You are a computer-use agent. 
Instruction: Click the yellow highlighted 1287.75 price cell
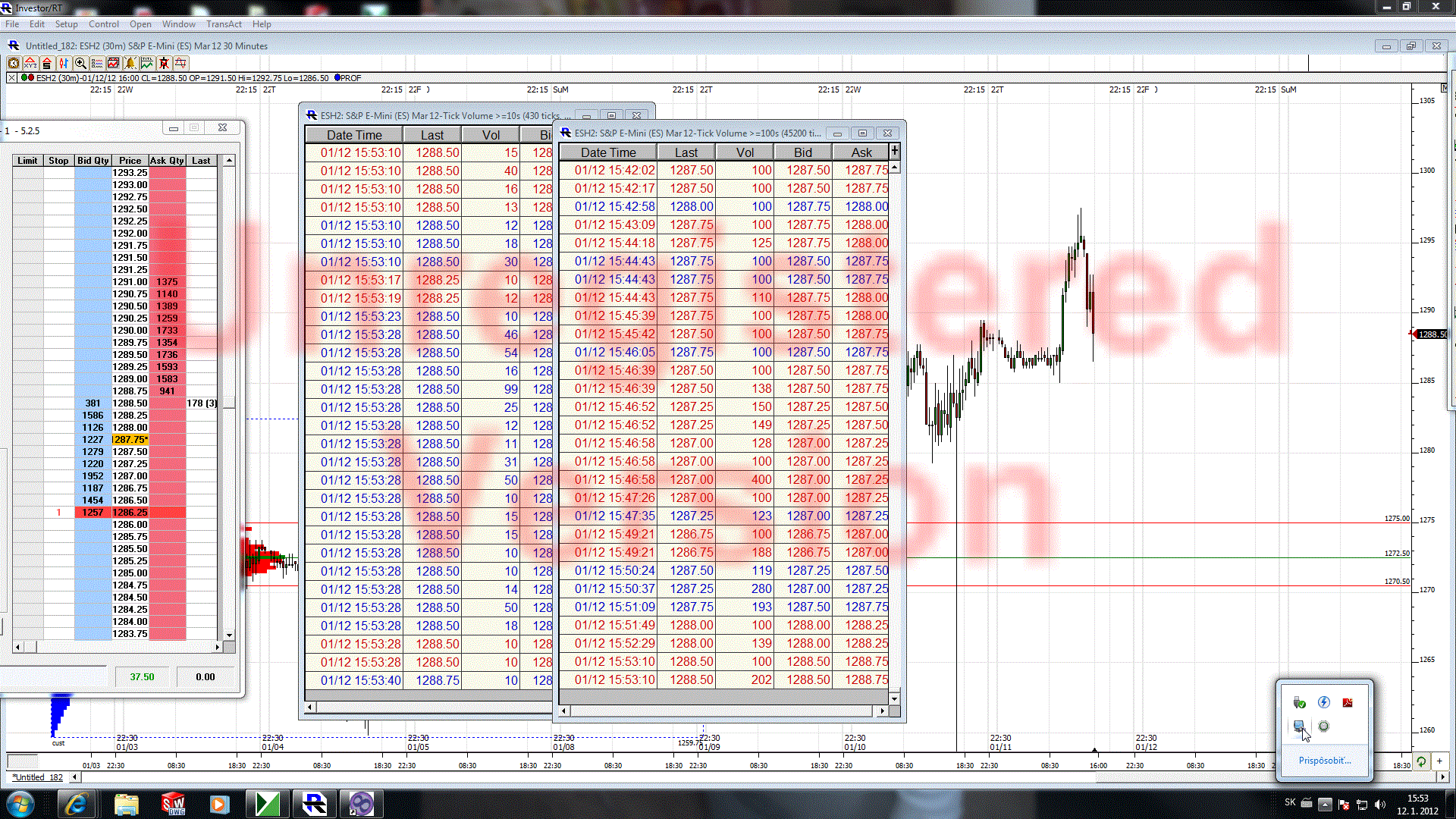pyautogui.click(x=130, y=440)
